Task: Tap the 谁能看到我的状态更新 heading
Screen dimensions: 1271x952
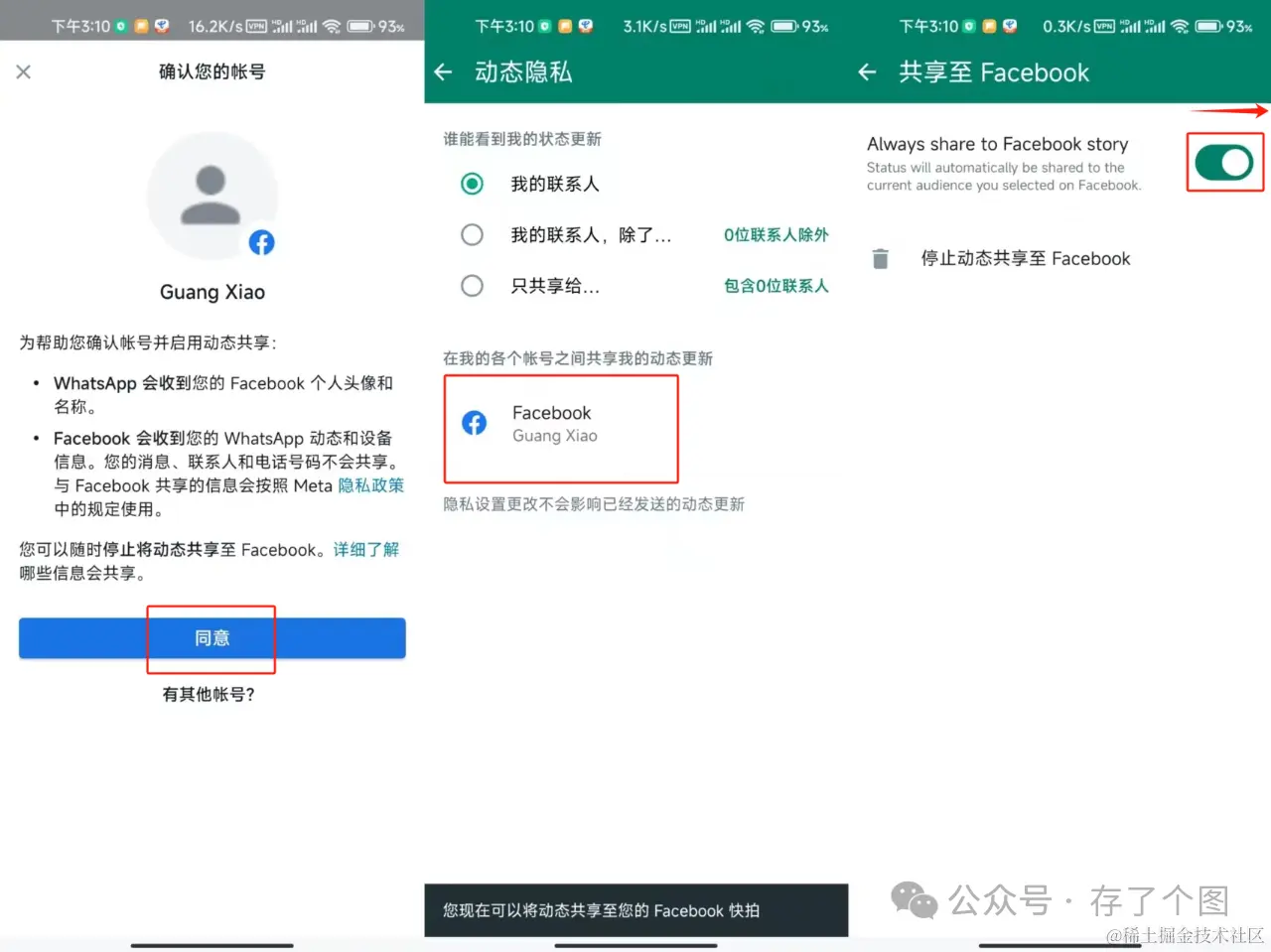Action: (x=522, y=139)
